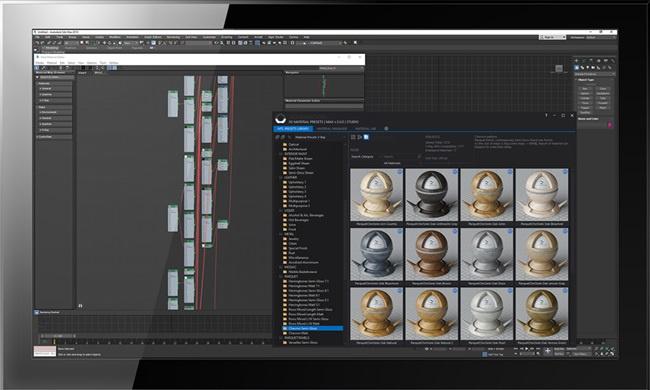Click the Box object type button
The image size is (650, 390).
pos(585,89)
